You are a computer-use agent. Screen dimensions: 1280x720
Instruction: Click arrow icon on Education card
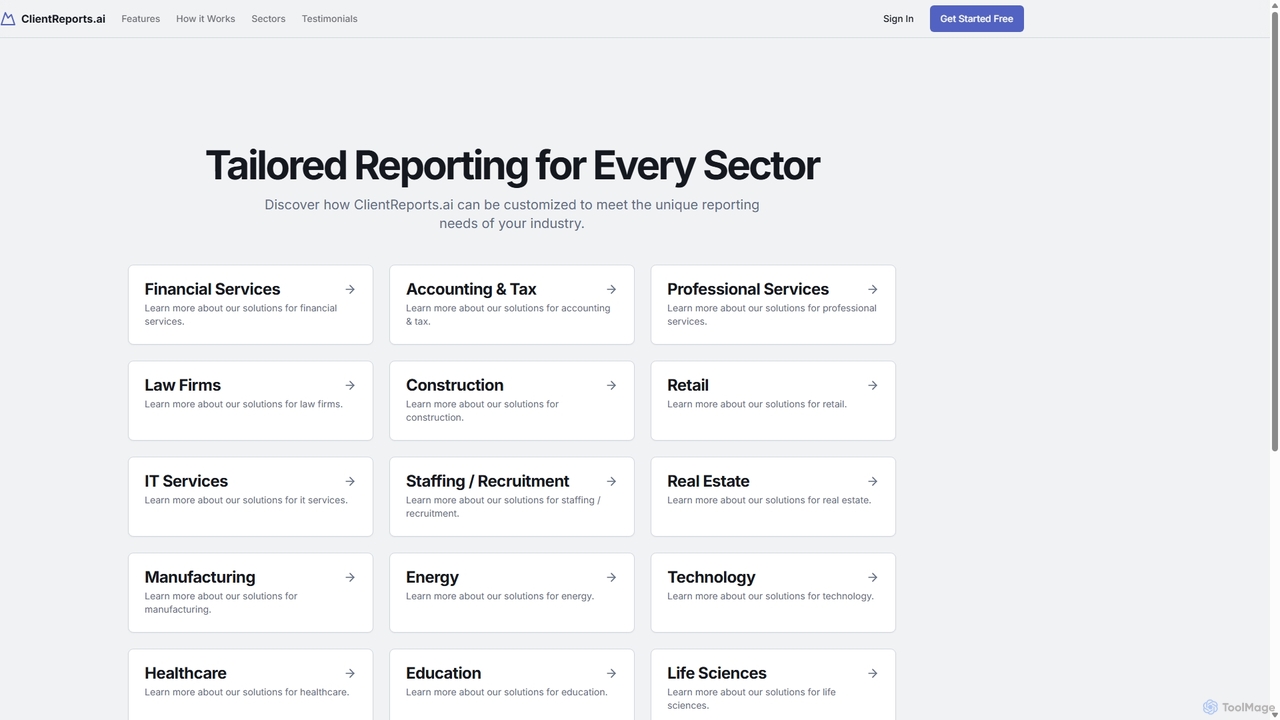[611, 673]
